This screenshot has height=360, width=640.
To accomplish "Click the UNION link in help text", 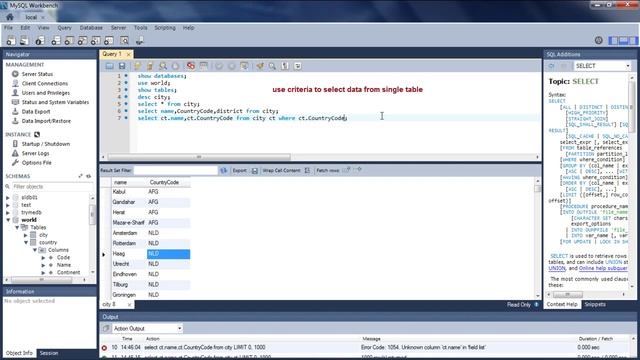I will tap(557, 268).
